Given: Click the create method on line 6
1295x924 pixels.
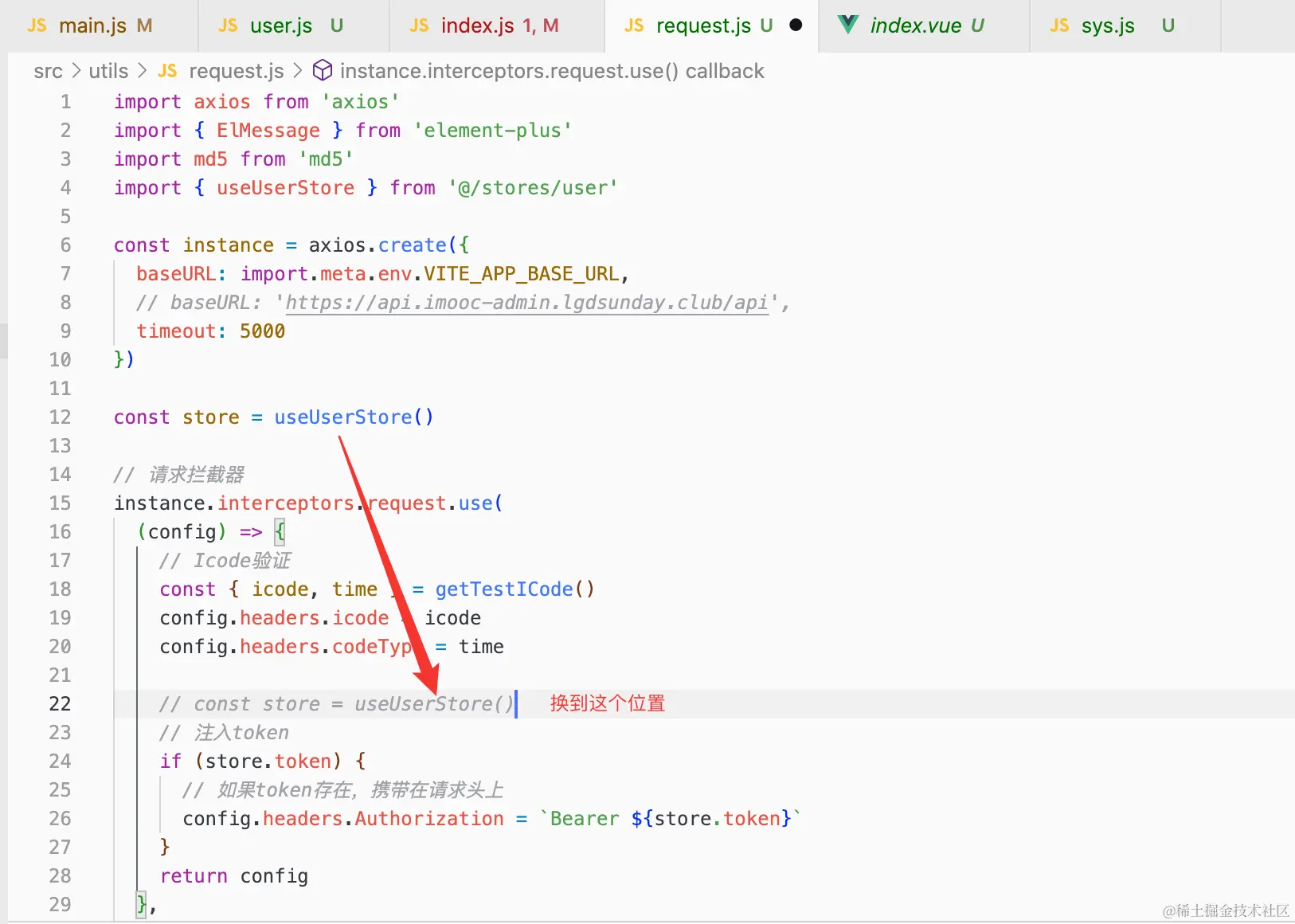Looking at the screenshot, I should pyautogui.click(x=413, y=245).
